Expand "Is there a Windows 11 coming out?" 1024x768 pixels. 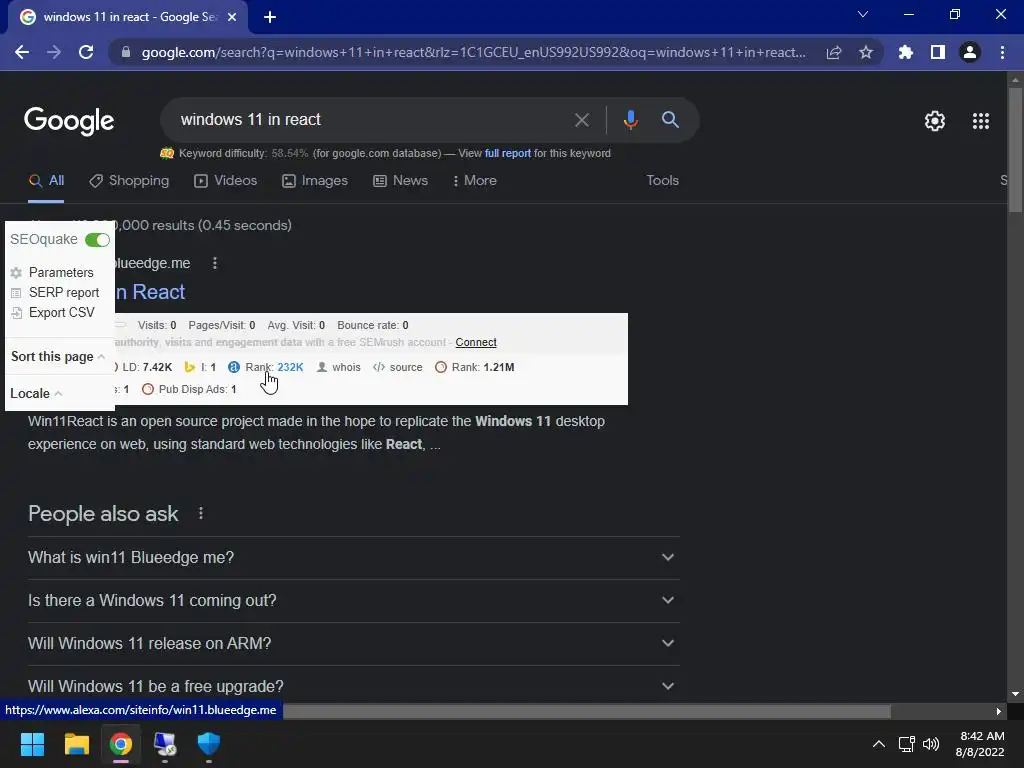pos(353,601)
